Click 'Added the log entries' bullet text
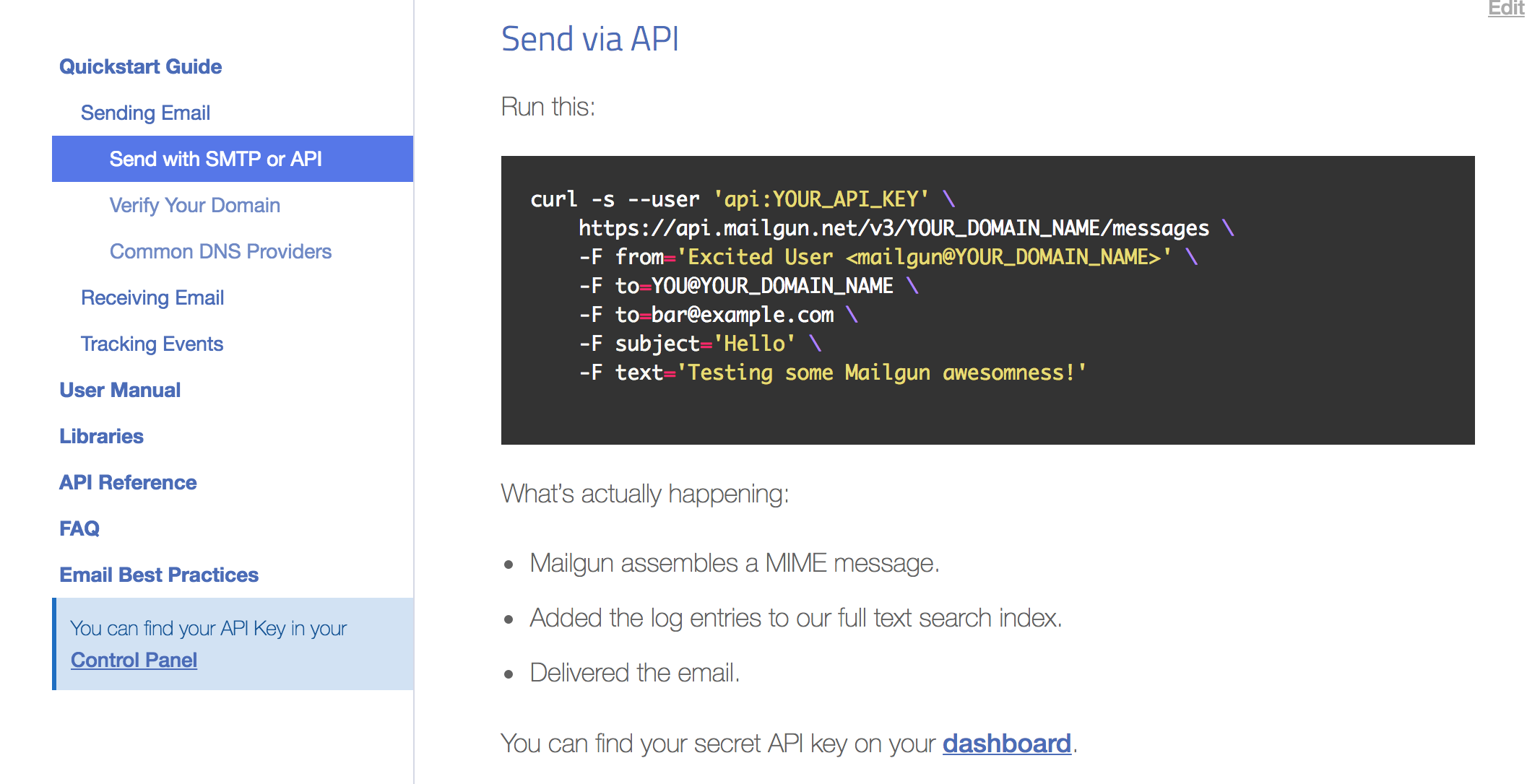 [796, 618]
